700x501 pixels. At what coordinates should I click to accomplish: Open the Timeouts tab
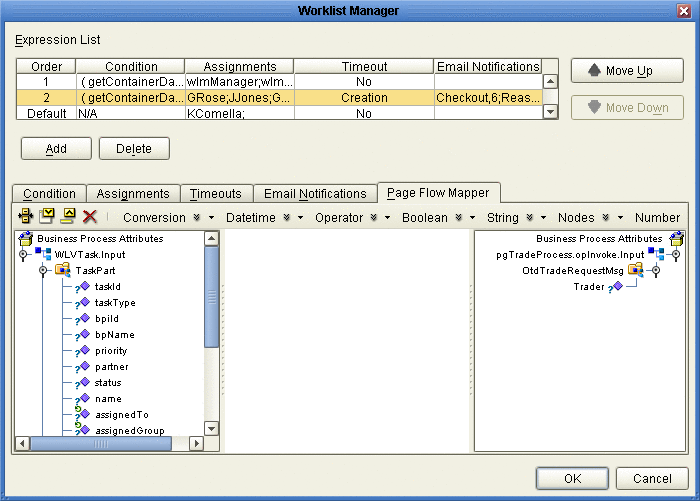pos(216,193)
